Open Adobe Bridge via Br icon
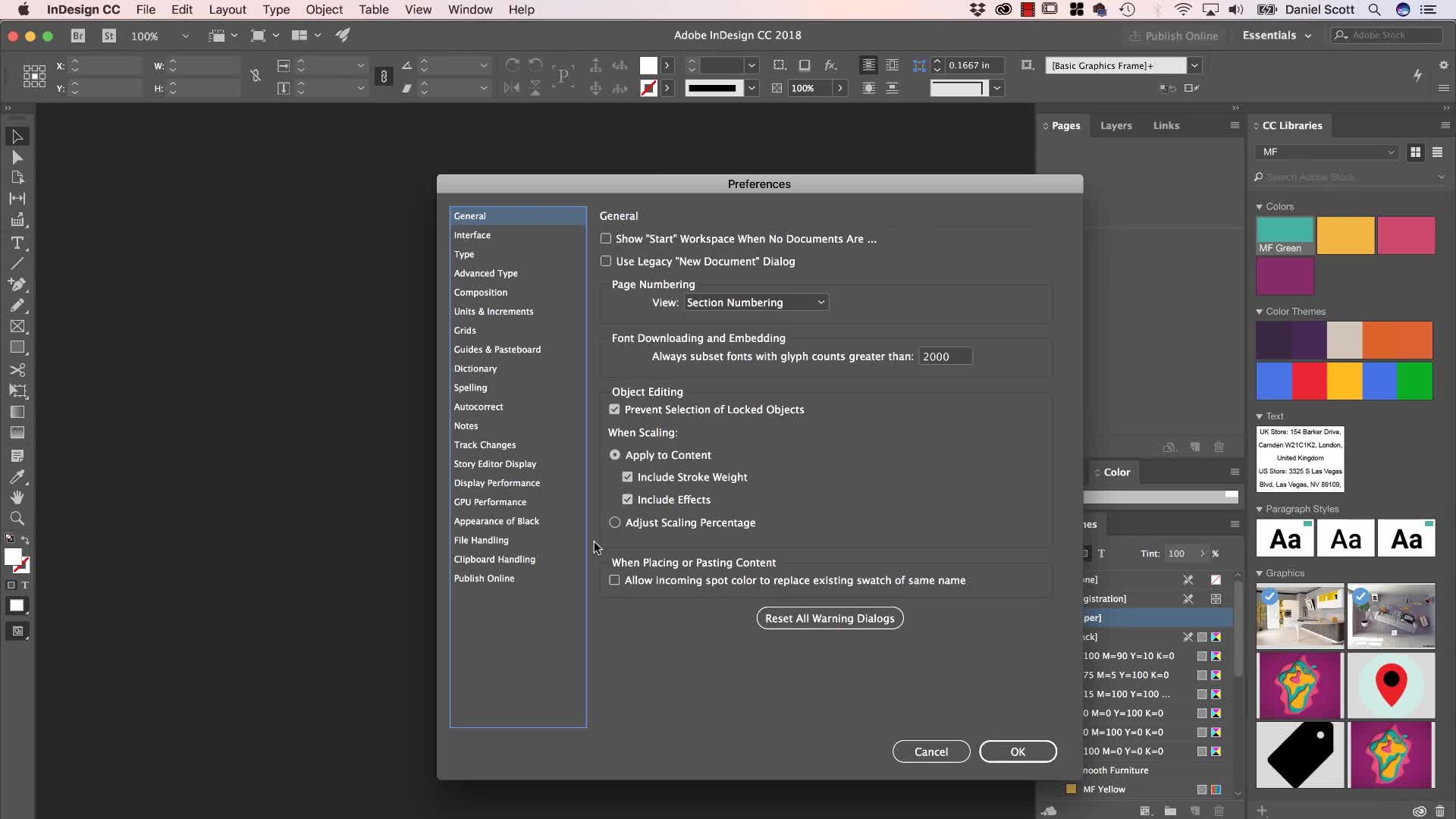This screenshot has width=1456, height=819. [x=77, y=36]
